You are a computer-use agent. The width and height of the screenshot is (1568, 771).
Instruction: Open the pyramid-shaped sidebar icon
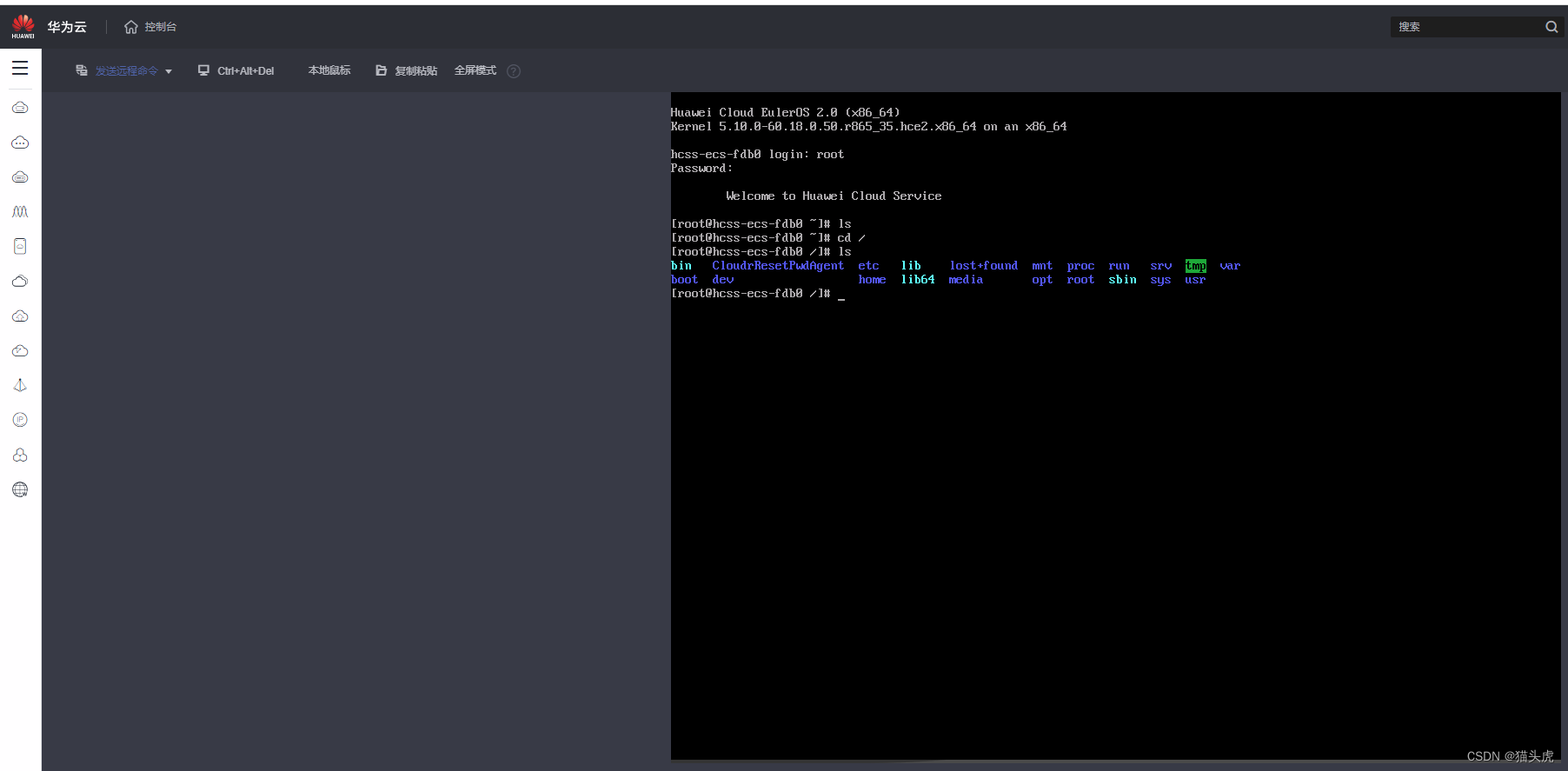20,385
